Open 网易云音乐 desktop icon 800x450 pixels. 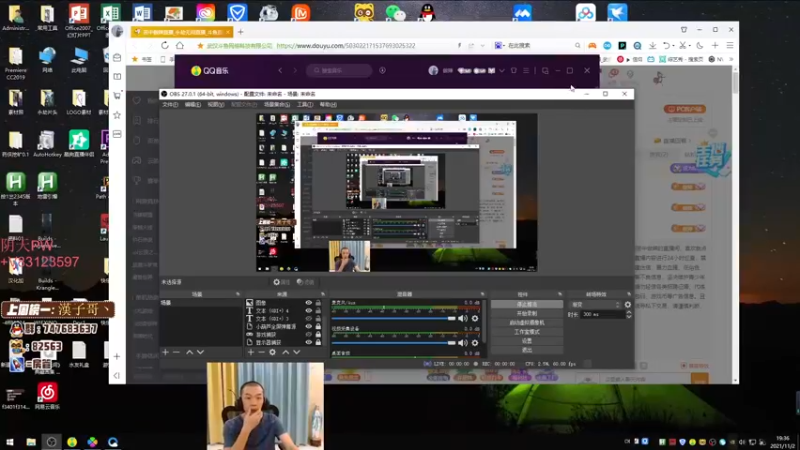point(47,396)
